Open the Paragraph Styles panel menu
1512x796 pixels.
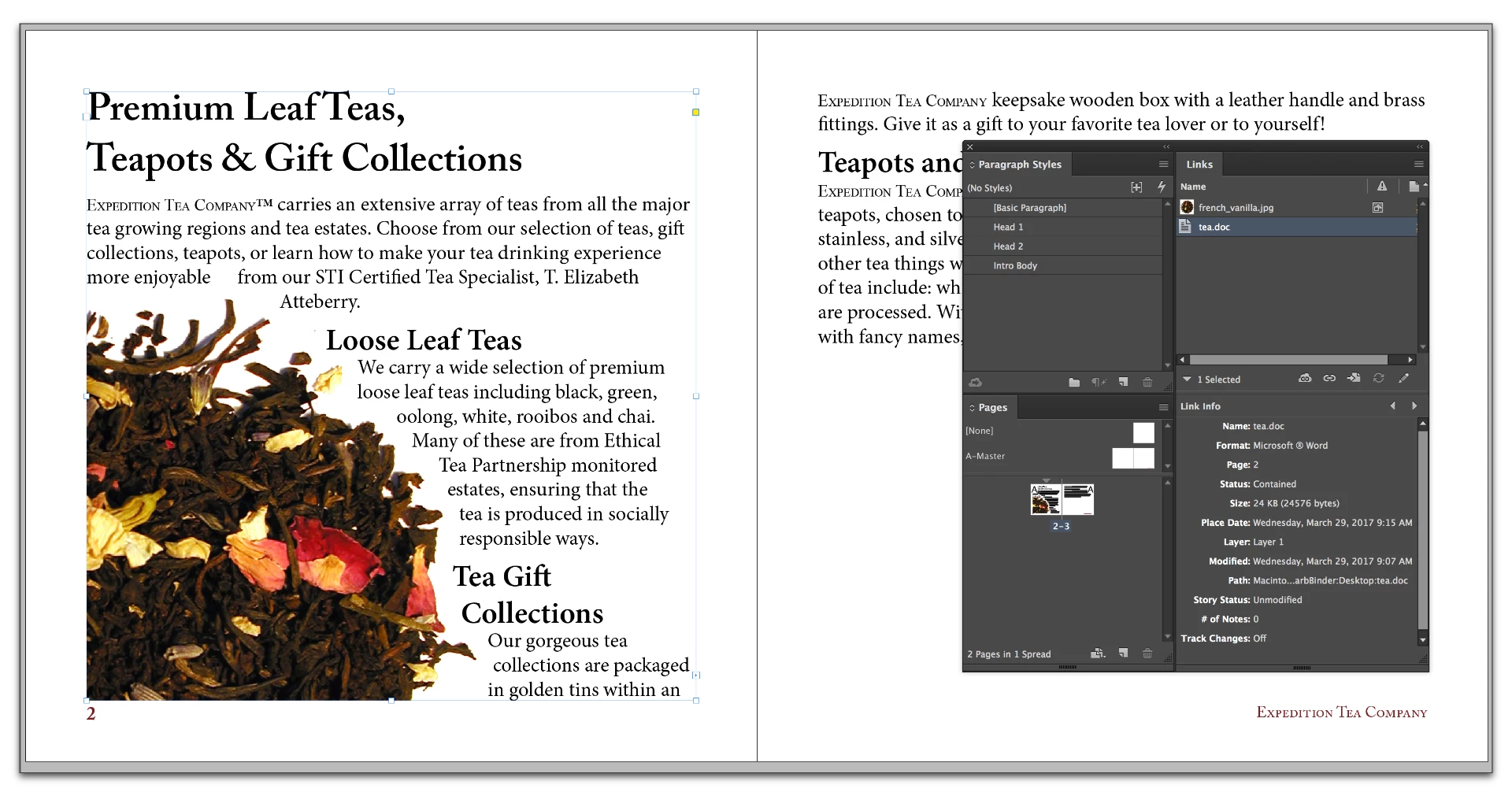tap(1163, 165)
